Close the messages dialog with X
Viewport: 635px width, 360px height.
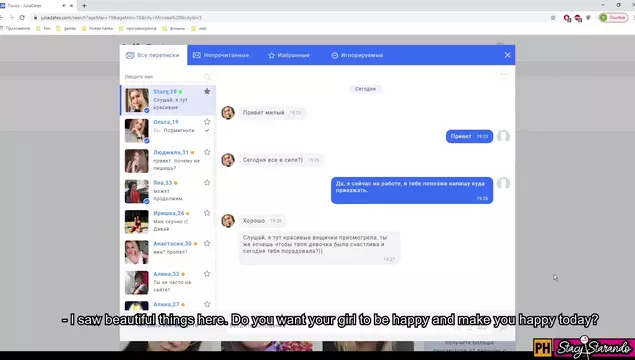coord(507,55)
